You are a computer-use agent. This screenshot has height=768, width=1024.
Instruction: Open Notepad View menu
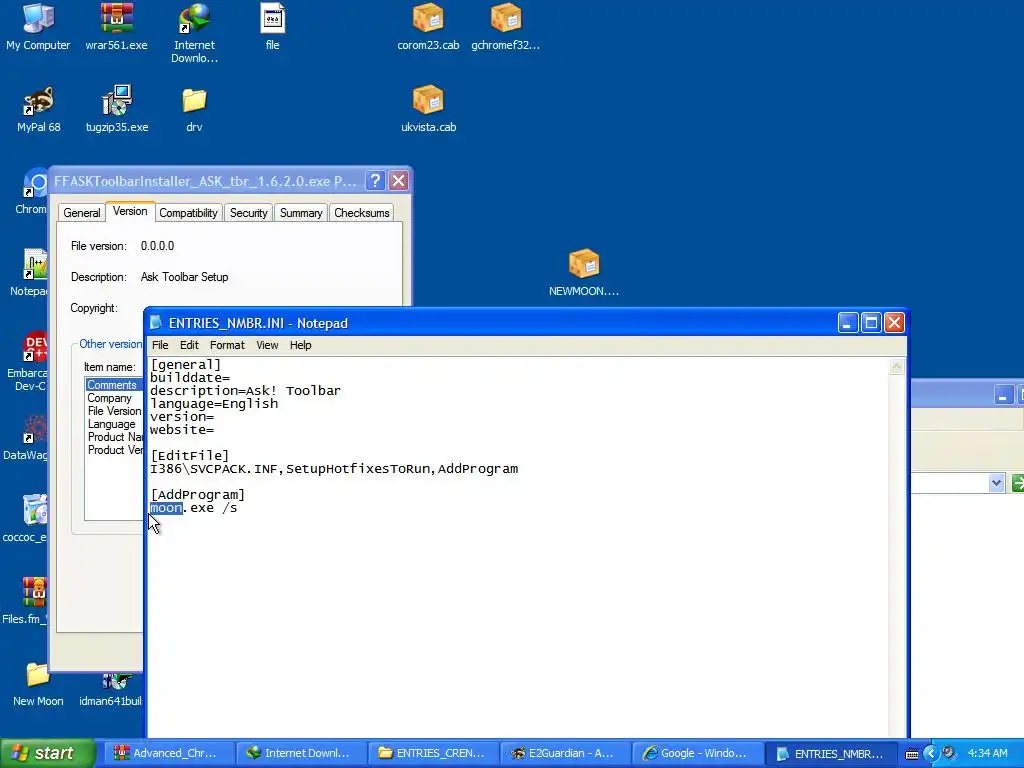click(x=267, y=345)
